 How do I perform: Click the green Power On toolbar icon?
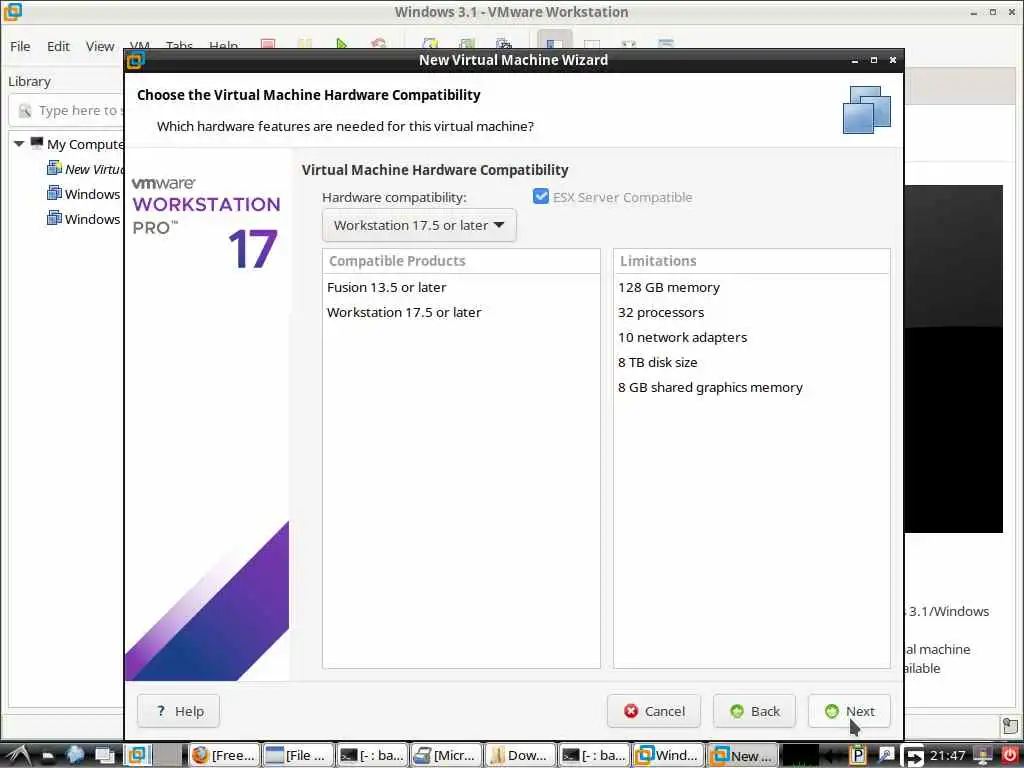click(341, 44)
